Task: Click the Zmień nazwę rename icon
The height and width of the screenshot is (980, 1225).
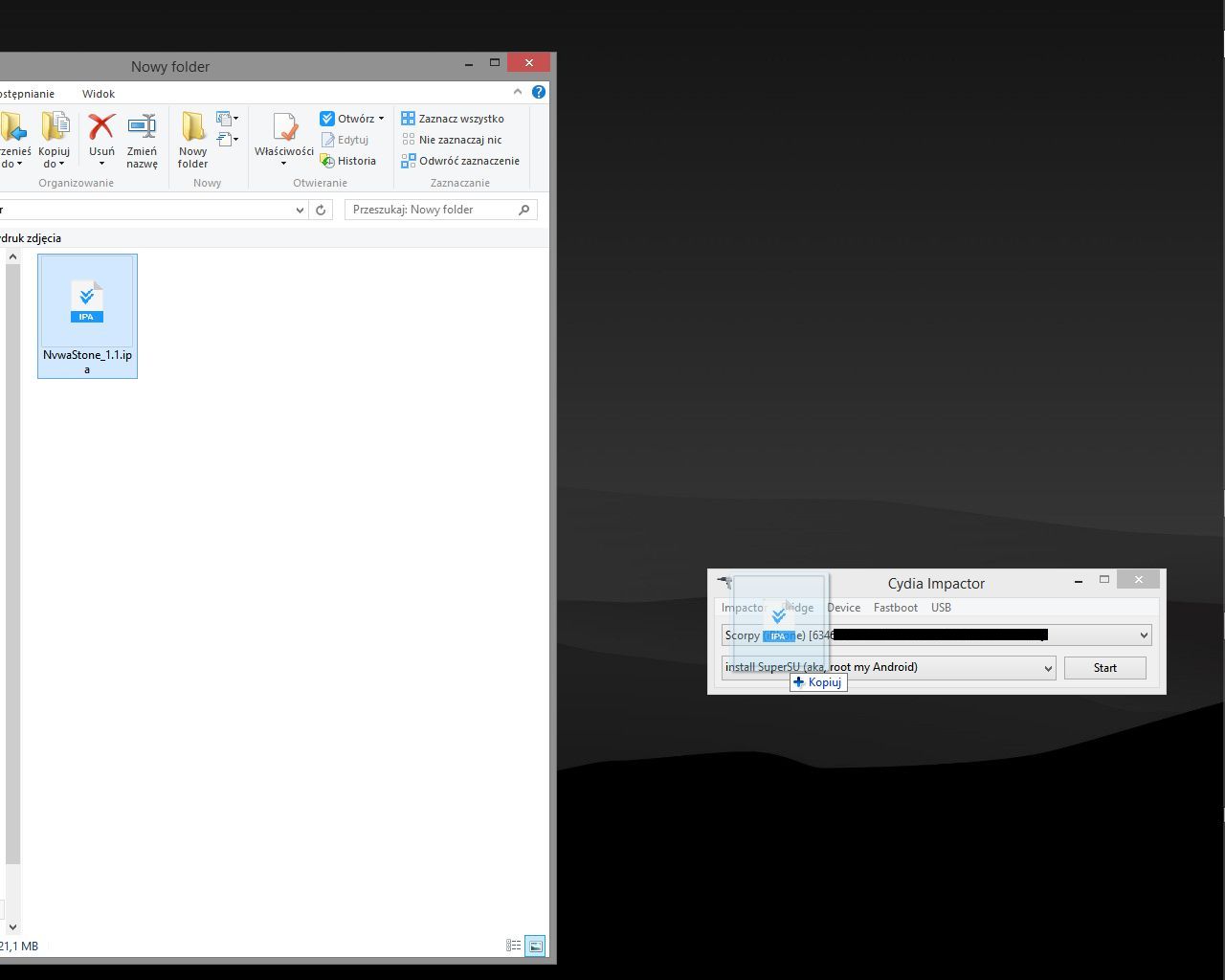Action: tap(142, 127)
